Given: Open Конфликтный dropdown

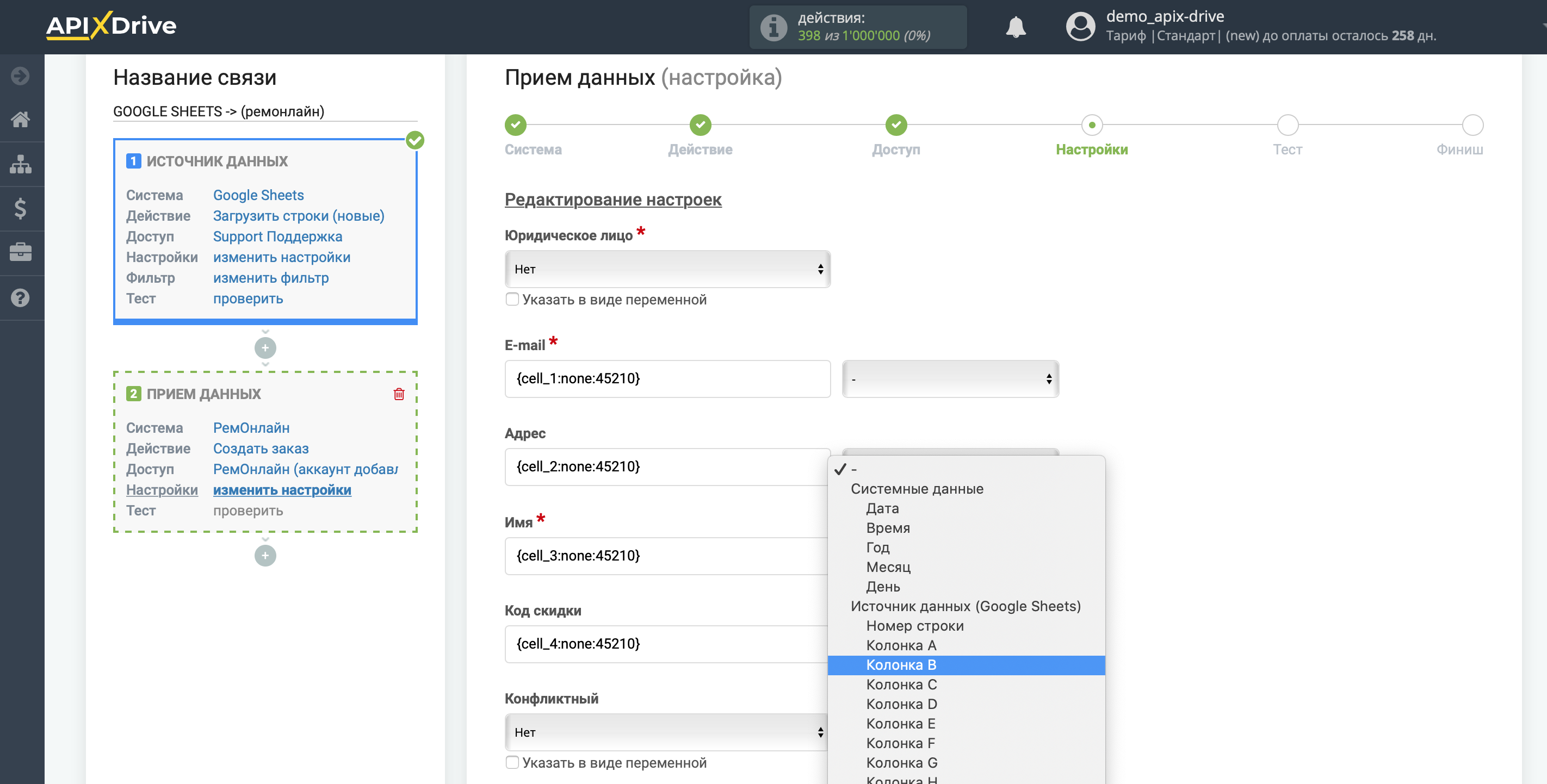Looking at the screenshot, I should point(667,732).
